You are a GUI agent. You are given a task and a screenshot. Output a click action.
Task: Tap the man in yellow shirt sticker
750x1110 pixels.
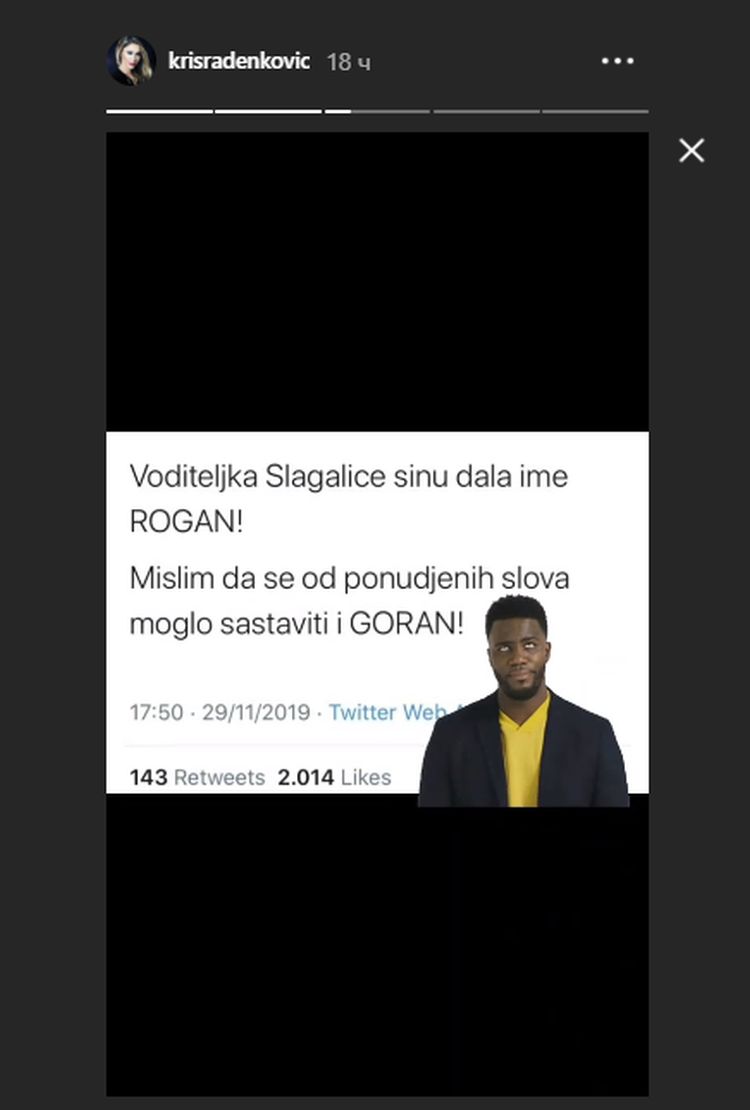523,701
